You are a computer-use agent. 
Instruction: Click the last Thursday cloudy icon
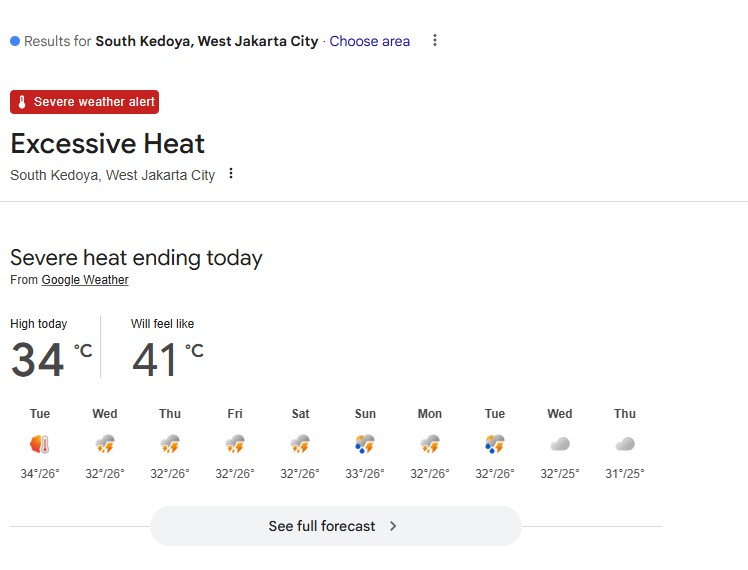click(x=625, y=444)
